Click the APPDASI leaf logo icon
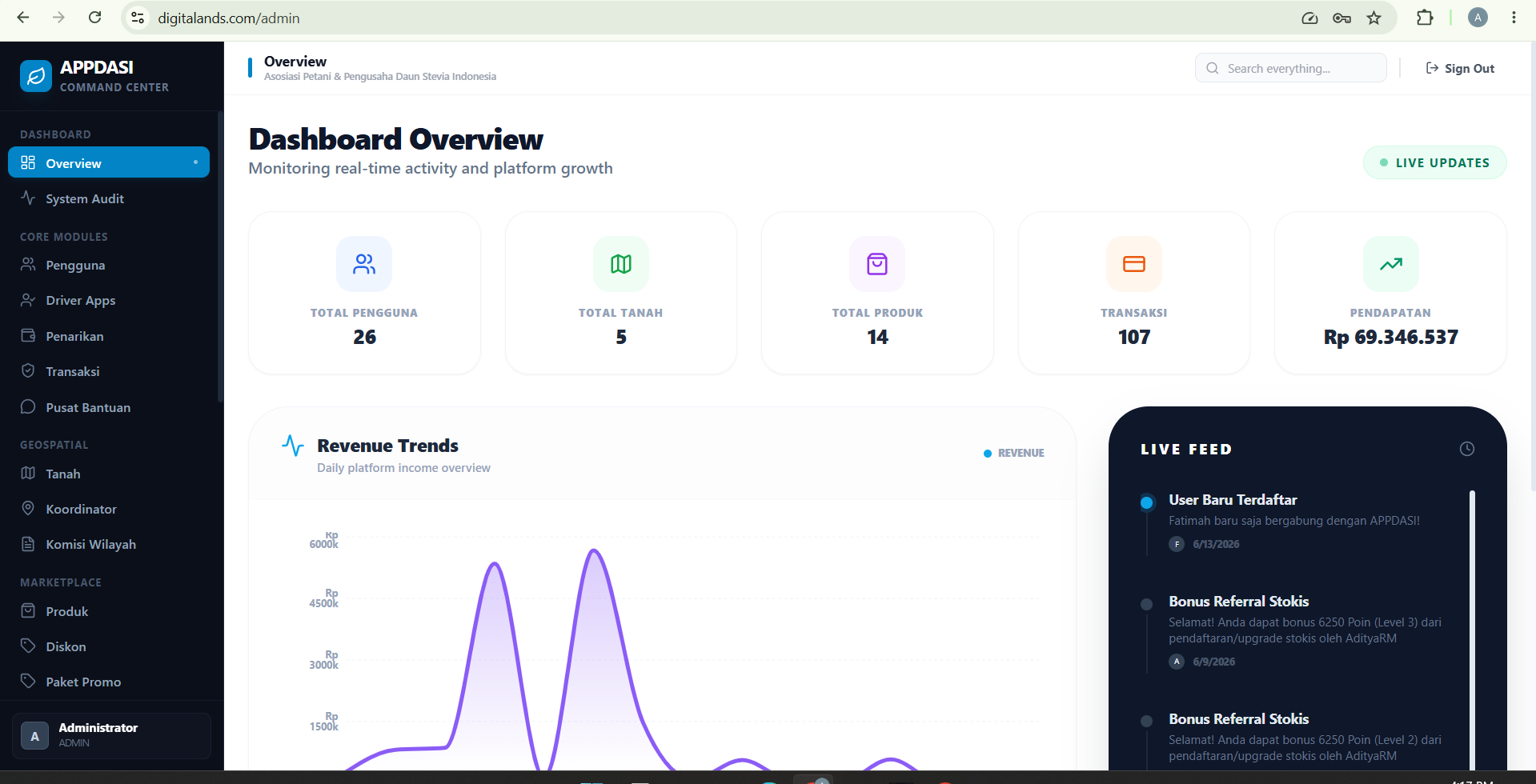 pyautogui.click(x=36, y=77)
